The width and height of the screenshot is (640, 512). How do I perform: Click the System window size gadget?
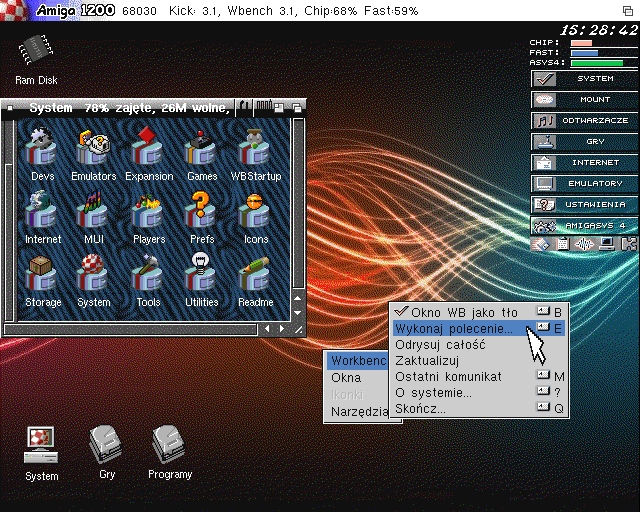[299, 329]
